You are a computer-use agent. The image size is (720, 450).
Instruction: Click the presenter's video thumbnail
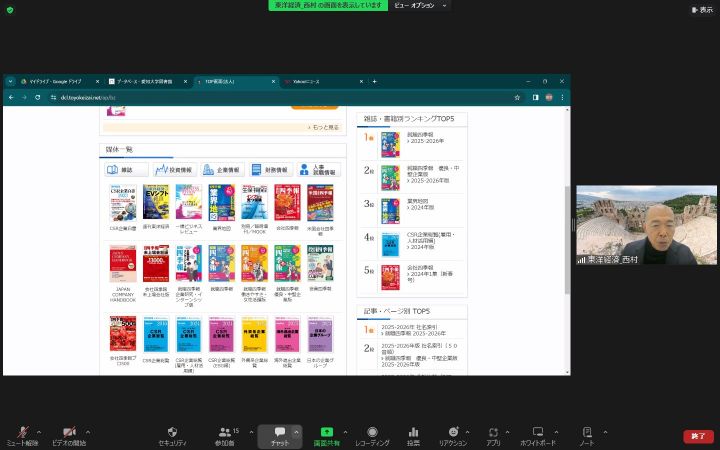[x=645, y=225]
